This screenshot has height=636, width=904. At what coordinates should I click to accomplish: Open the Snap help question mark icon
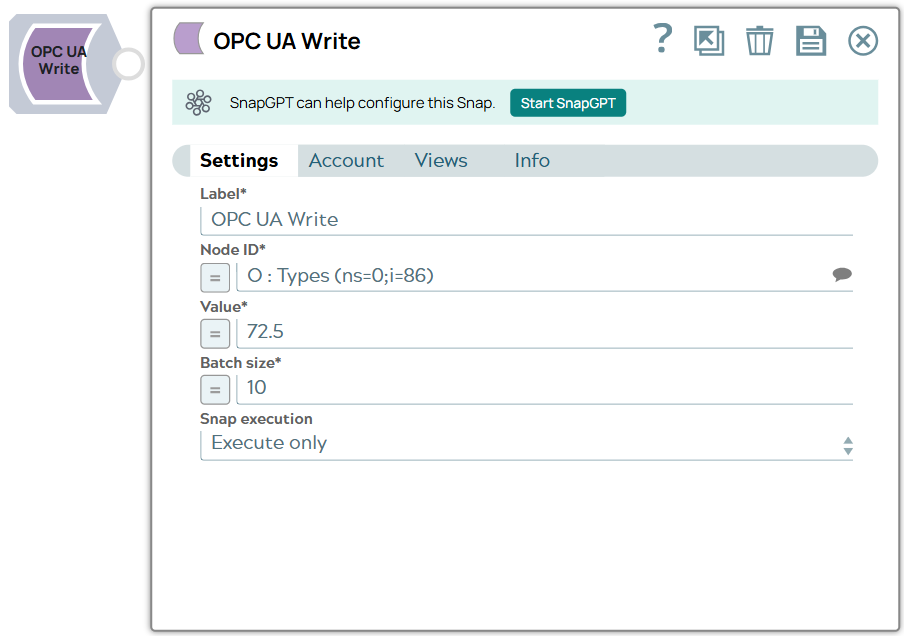662,40
